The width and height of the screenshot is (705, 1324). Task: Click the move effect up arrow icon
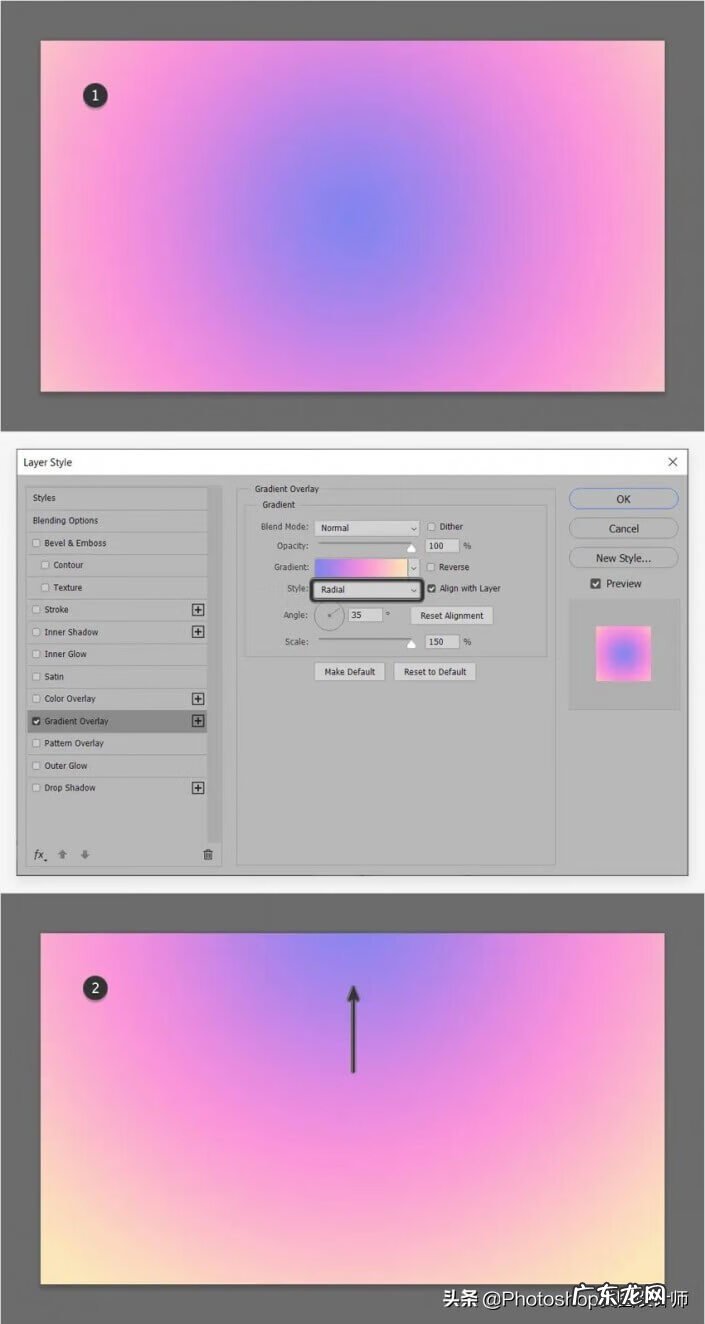[63, 855]
